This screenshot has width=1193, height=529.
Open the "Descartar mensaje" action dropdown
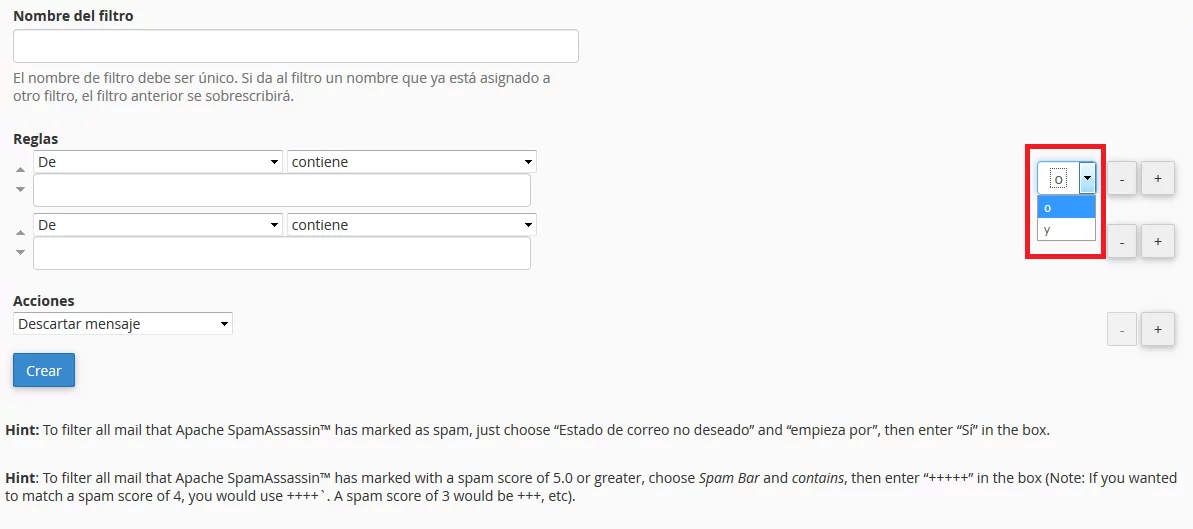pyautogui.click(x=123, y=324)
